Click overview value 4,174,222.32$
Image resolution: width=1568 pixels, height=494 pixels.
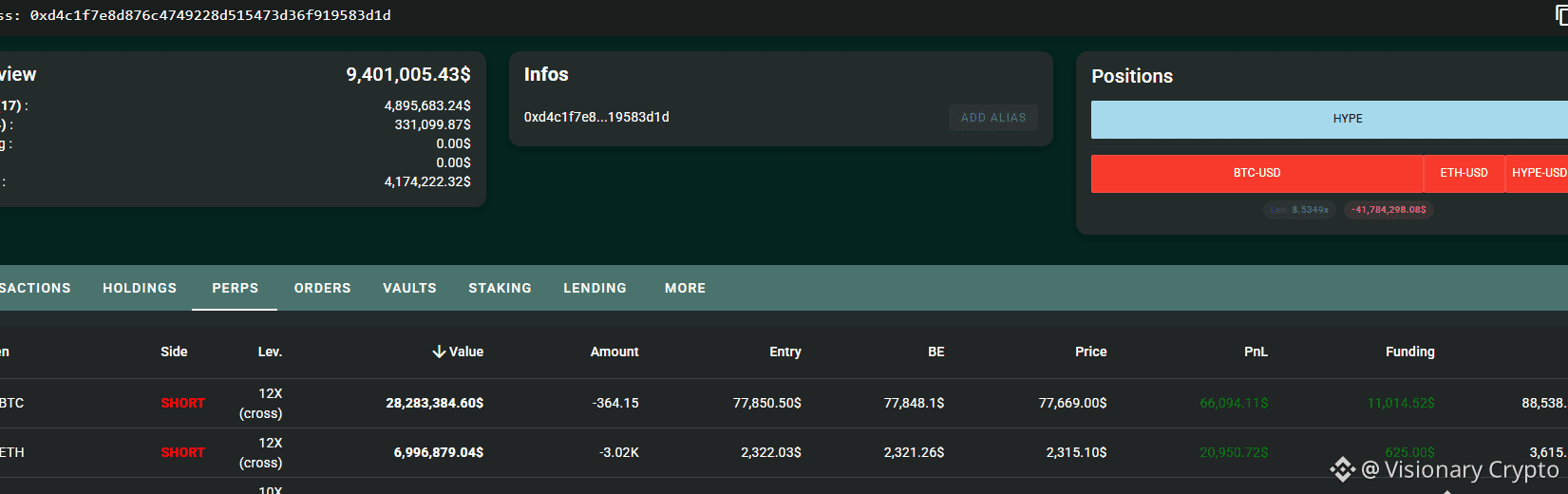pyautogui.click(x=427, y=181)
